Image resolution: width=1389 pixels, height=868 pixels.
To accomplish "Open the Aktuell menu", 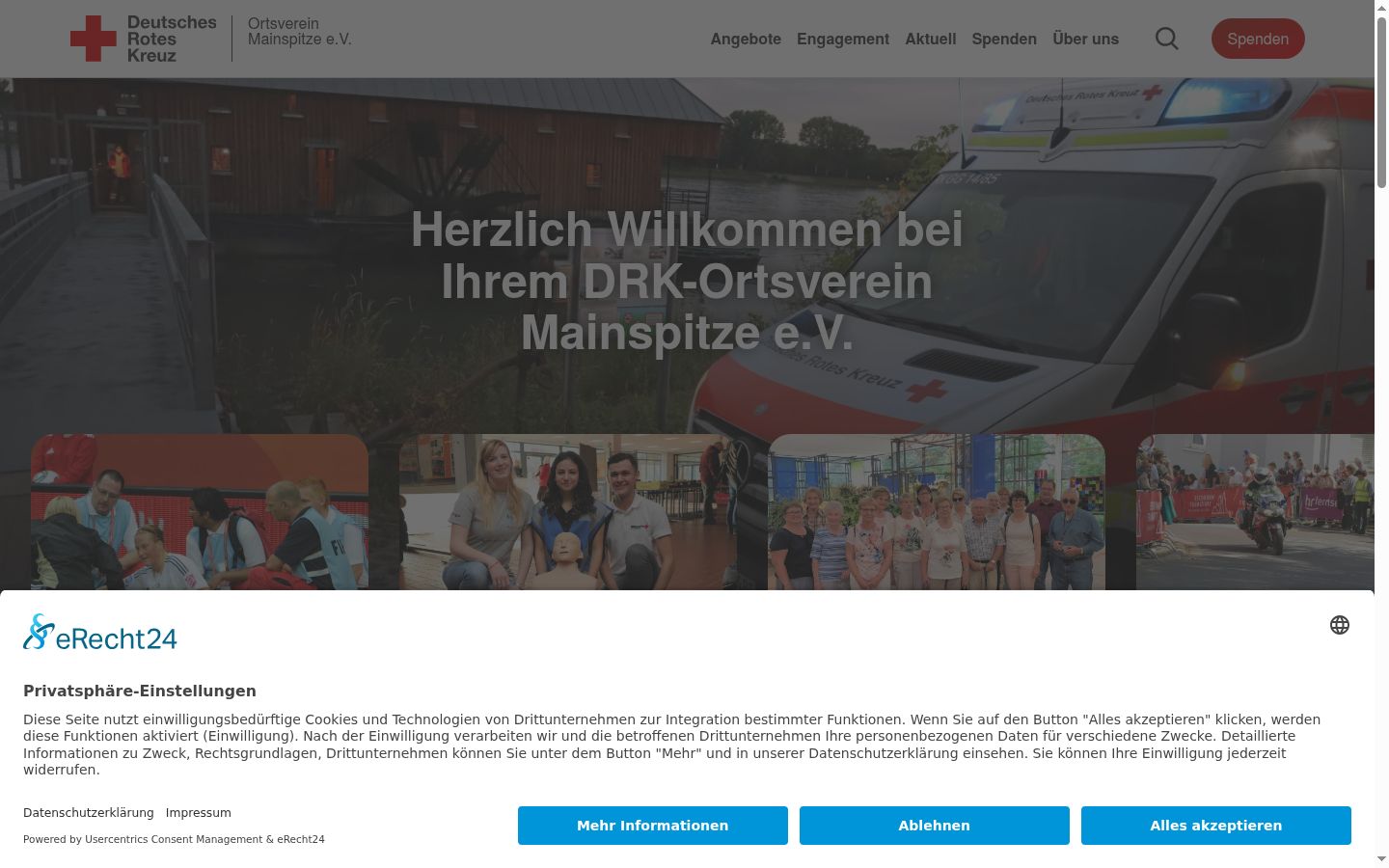I will (931, 39).
